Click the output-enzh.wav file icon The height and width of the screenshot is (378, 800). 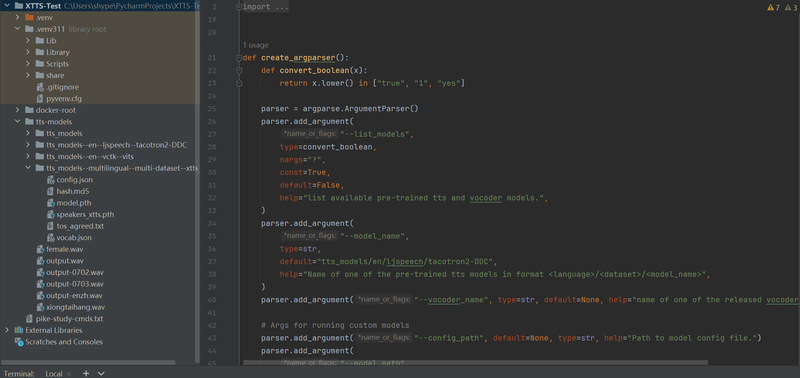40,296
